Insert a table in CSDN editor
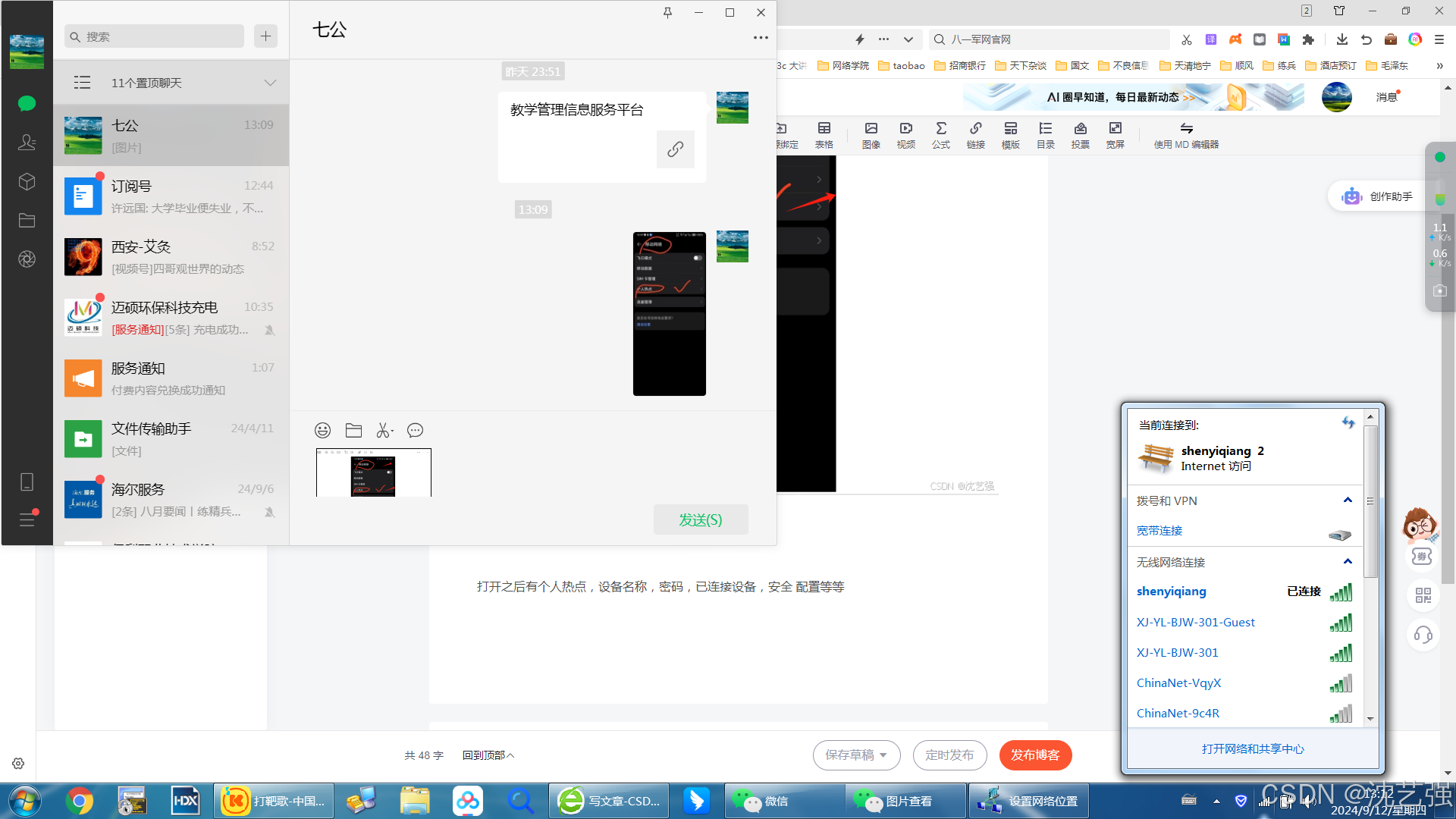 click(824, 134)
